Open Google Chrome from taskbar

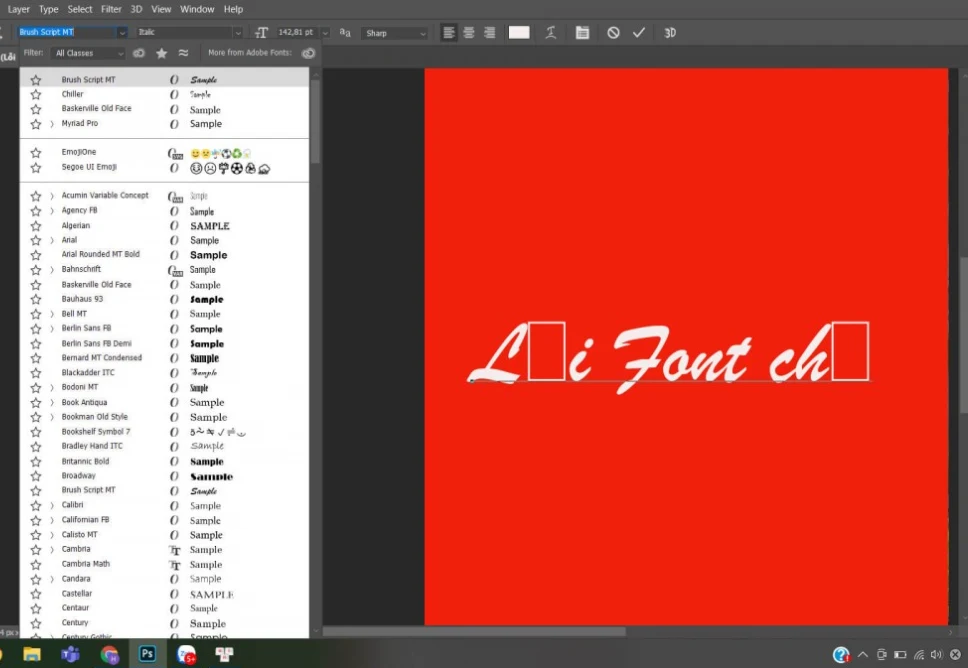[x=109, y=654]
